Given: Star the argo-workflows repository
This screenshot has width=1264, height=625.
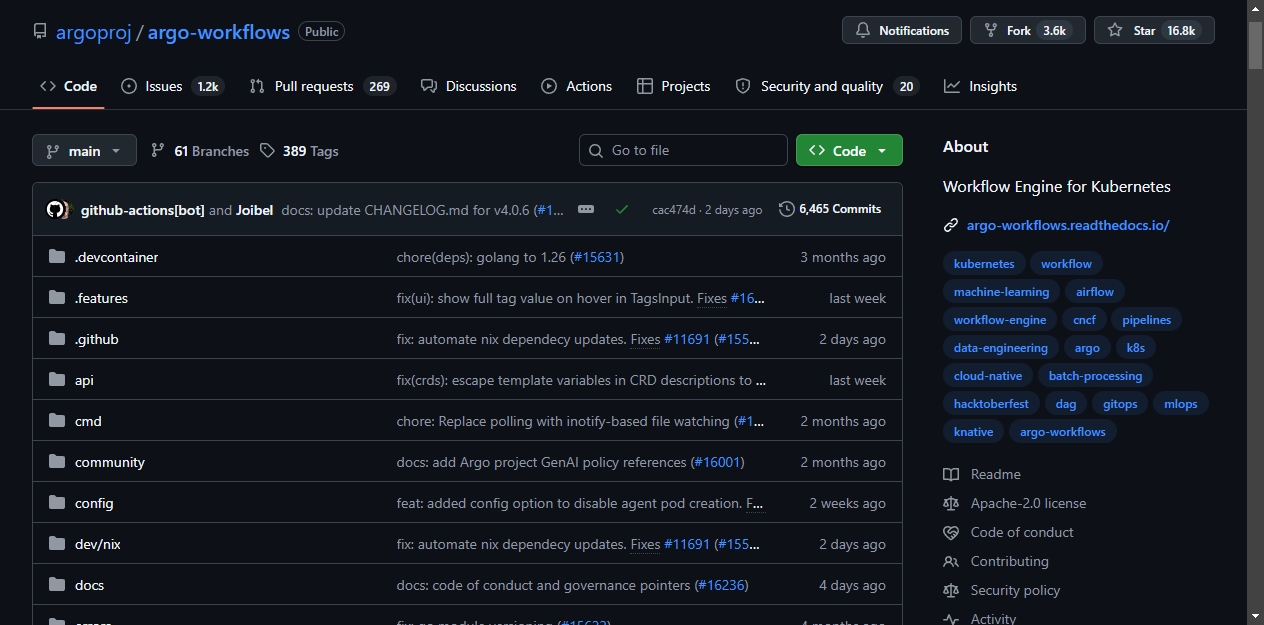Looking at the screenshot, I should point(1154,30).
